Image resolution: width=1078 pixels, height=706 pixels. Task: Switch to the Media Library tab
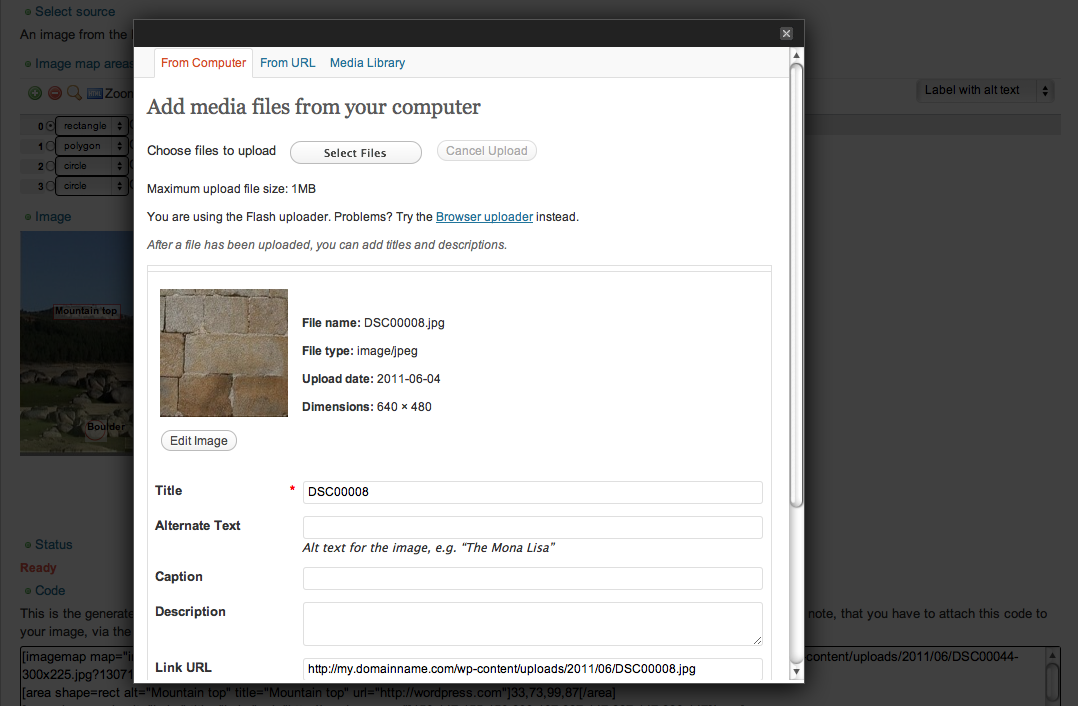(367, 63)
